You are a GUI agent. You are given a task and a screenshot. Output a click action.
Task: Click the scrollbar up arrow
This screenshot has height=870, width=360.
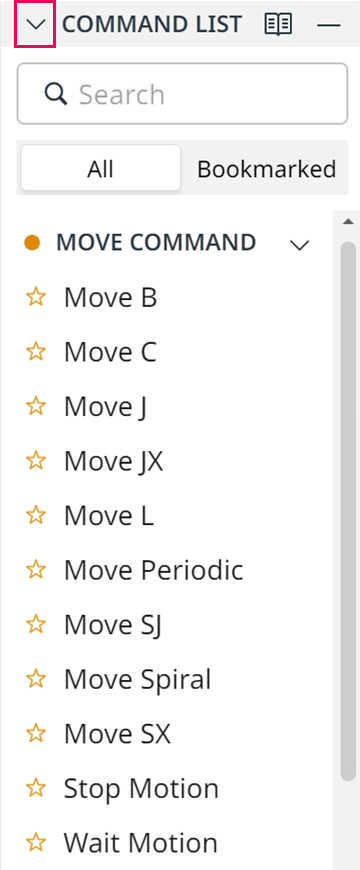point(348,221)
